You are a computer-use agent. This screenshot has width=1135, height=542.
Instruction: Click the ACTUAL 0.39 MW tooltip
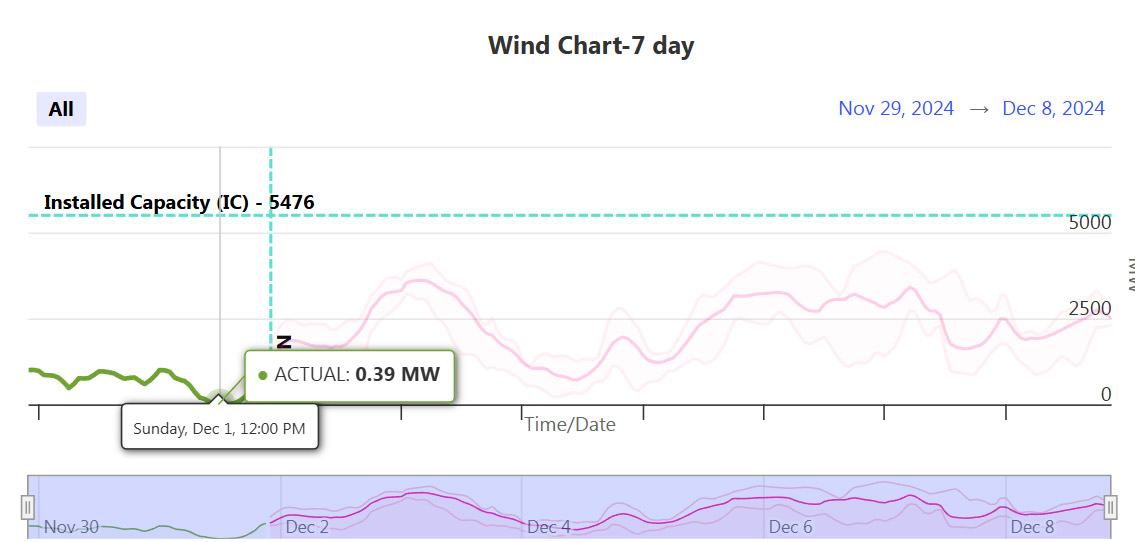coord(350,376)
